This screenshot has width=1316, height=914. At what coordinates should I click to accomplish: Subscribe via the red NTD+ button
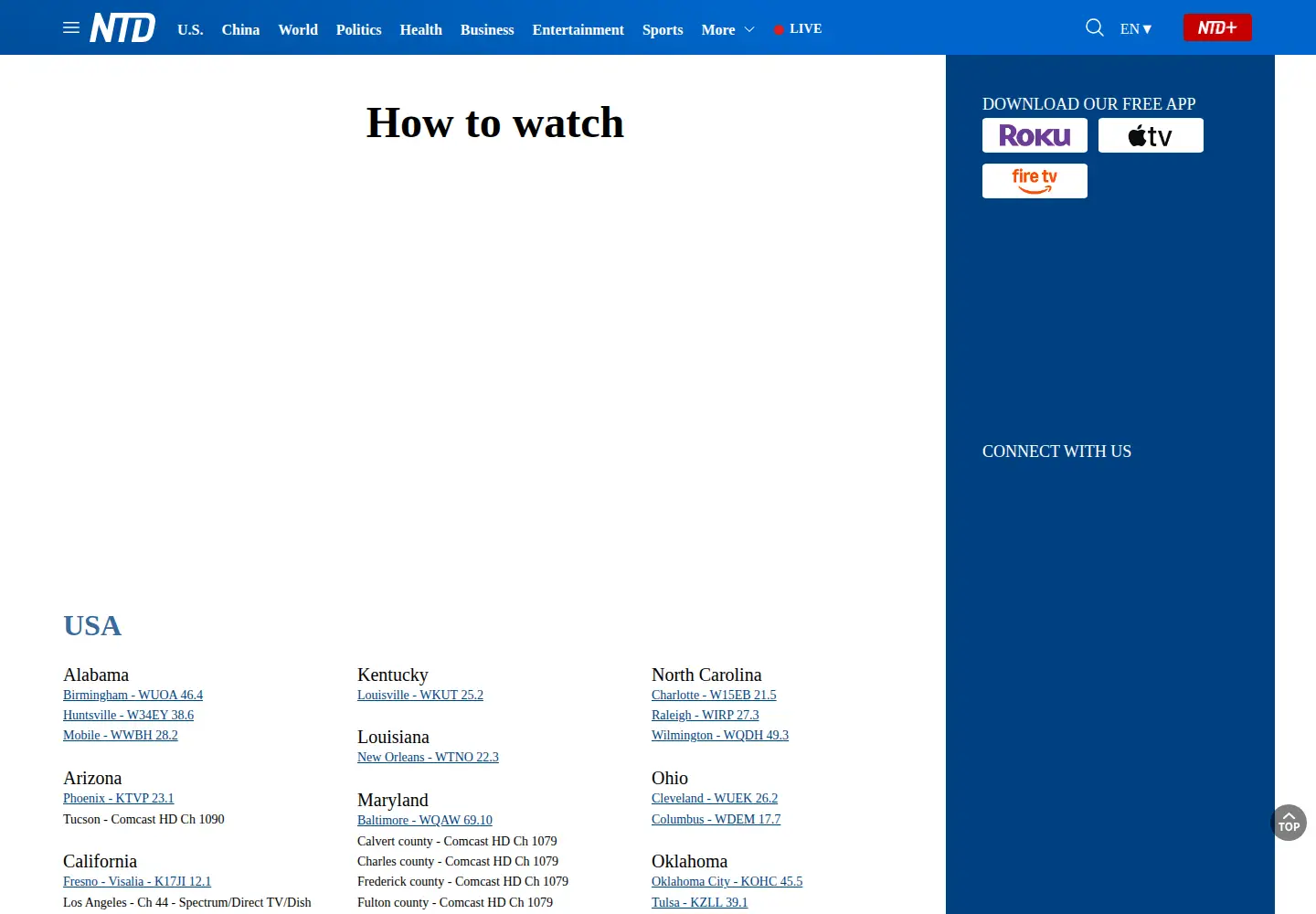(1217, 28)
